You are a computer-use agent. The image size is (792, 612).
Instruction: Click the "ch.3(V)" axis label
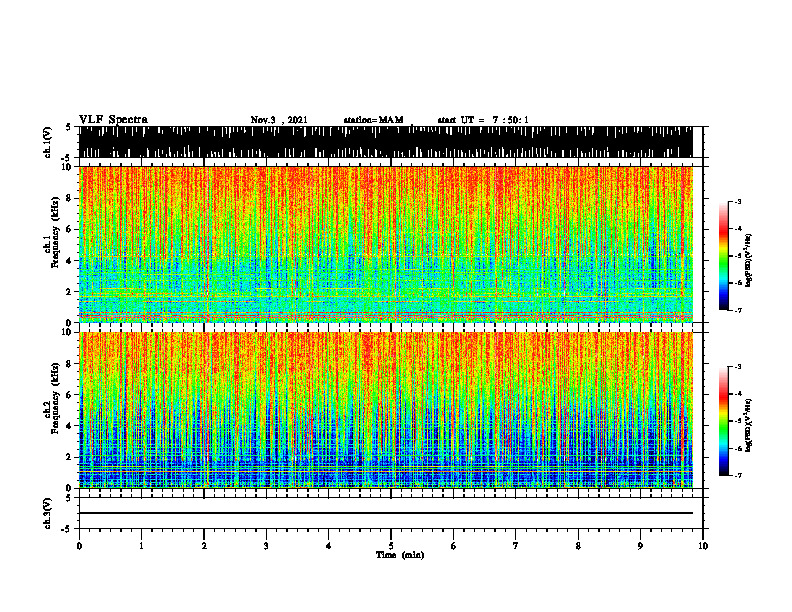pyautogui.click(x=48, y=514)
